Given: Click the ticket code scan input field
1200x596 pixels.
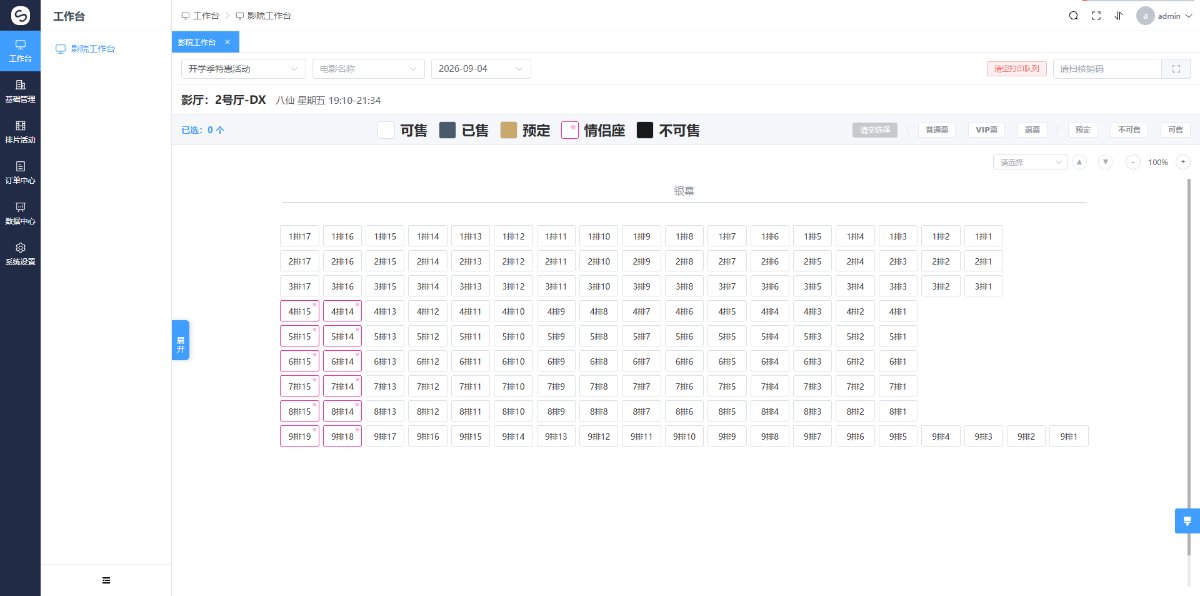Looking at the screenshot, I should [1107, 69].
